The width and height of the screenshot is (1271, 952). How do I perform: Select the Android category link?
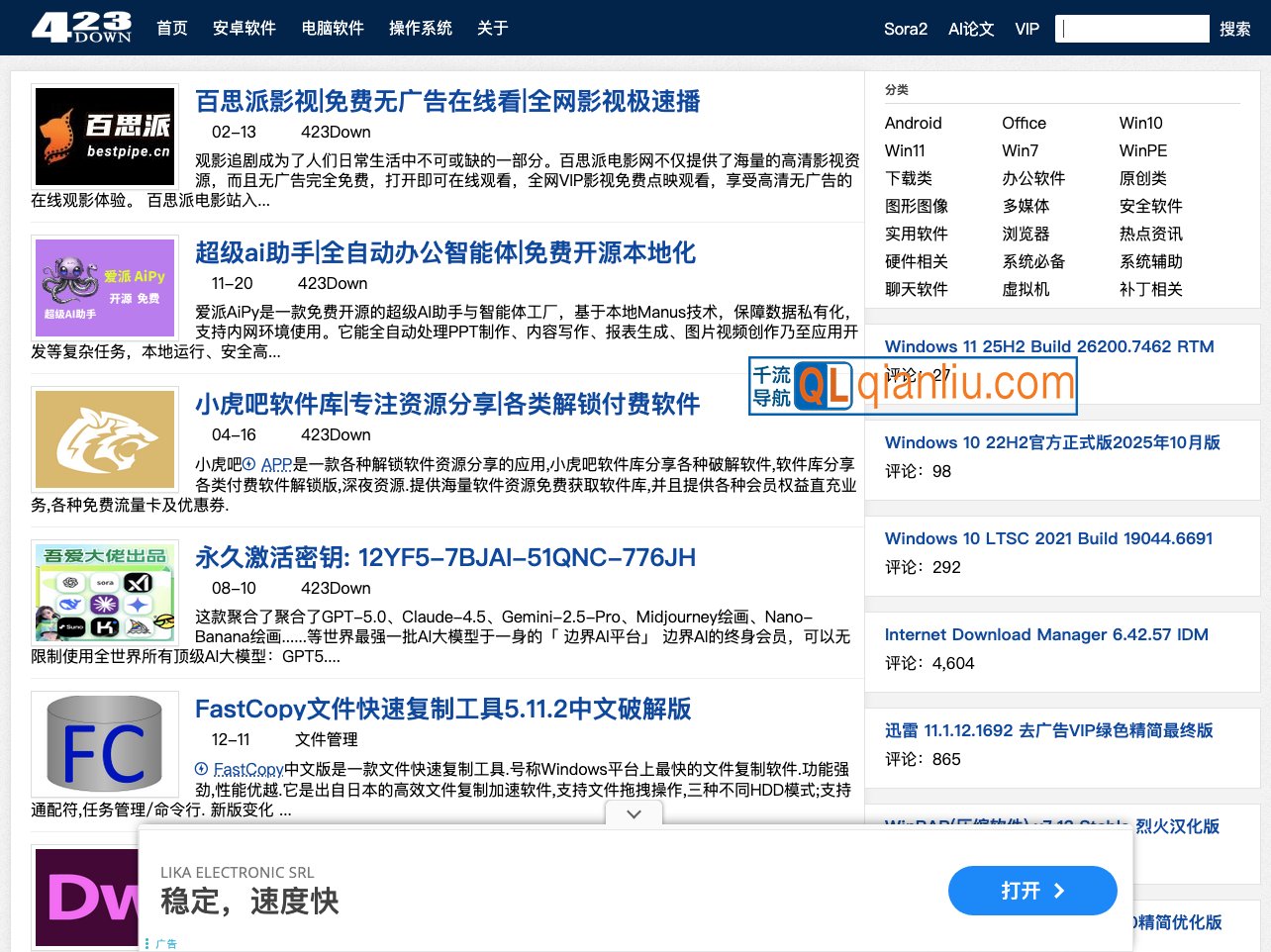coord(913,123)
